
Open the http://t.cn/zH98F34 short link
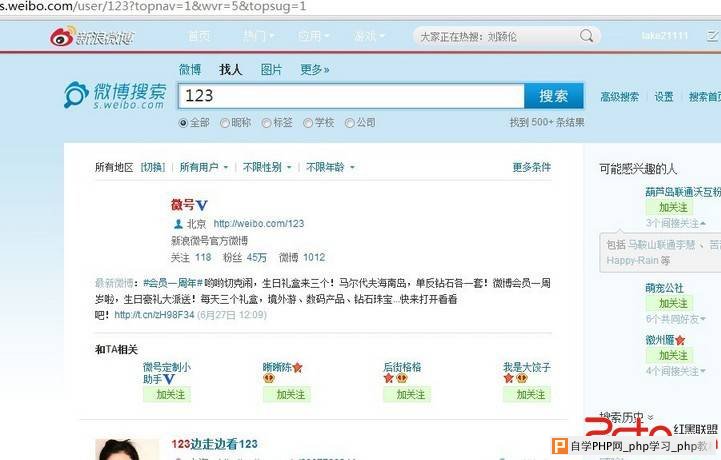[x=154, y=315]
